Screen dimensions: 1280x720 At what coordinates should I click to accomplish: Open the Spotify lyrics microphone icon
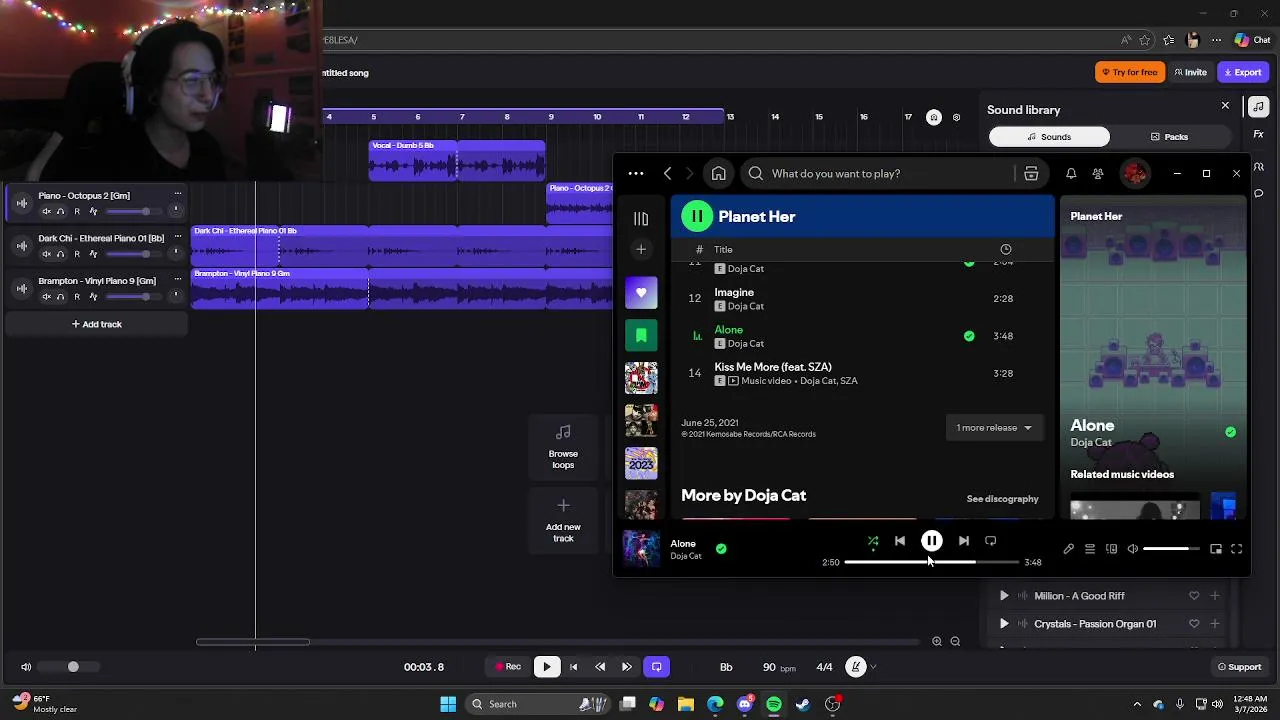point(1068,549)
